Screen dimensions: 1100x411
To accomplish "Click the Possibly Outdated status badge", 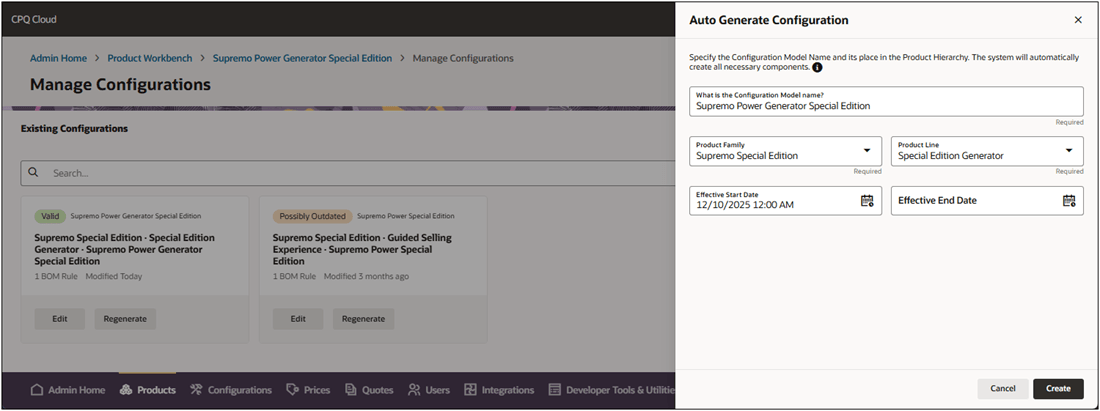I will point(312,216).
